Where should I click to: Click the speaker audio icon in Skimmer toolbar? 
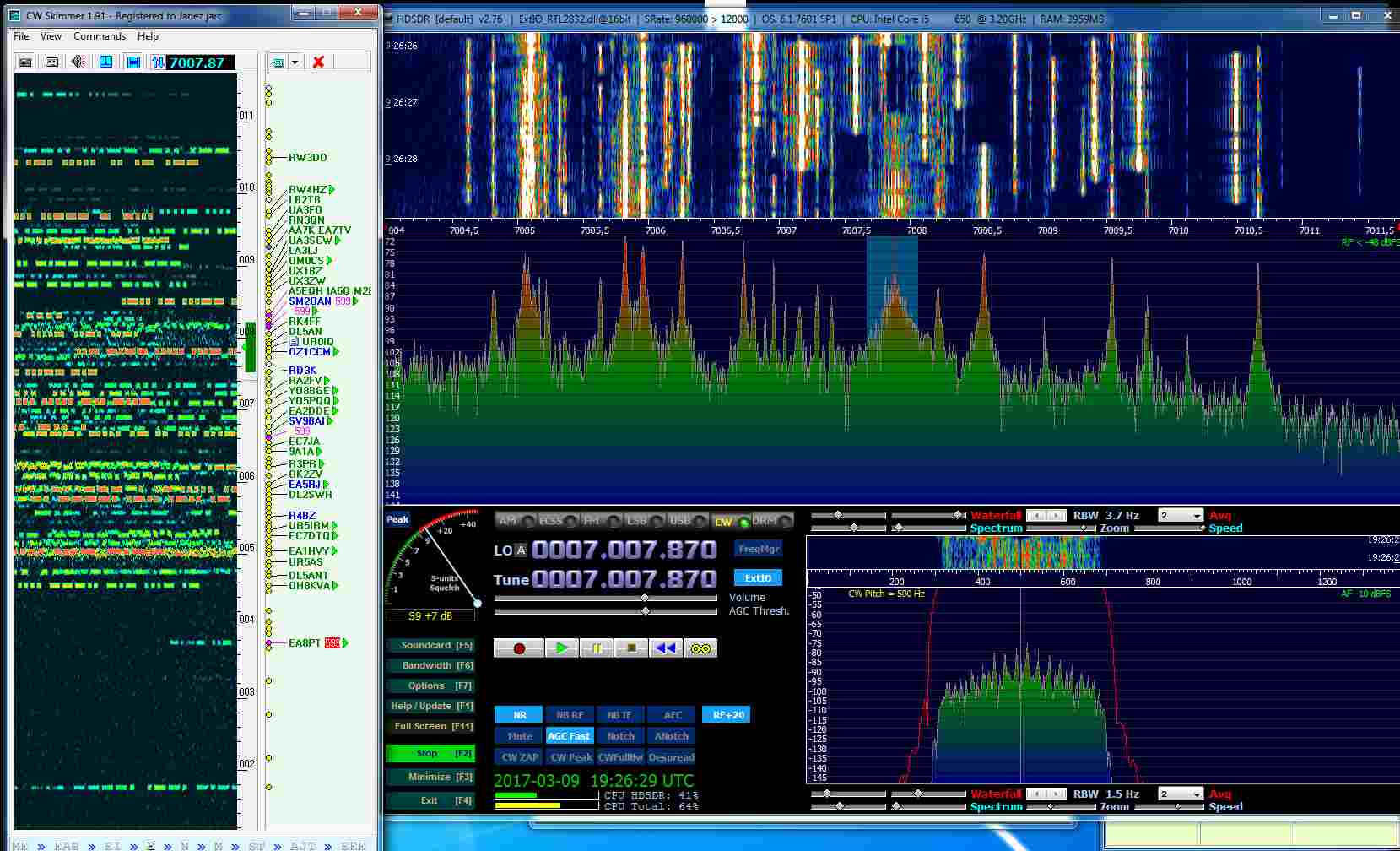point(78,62)
